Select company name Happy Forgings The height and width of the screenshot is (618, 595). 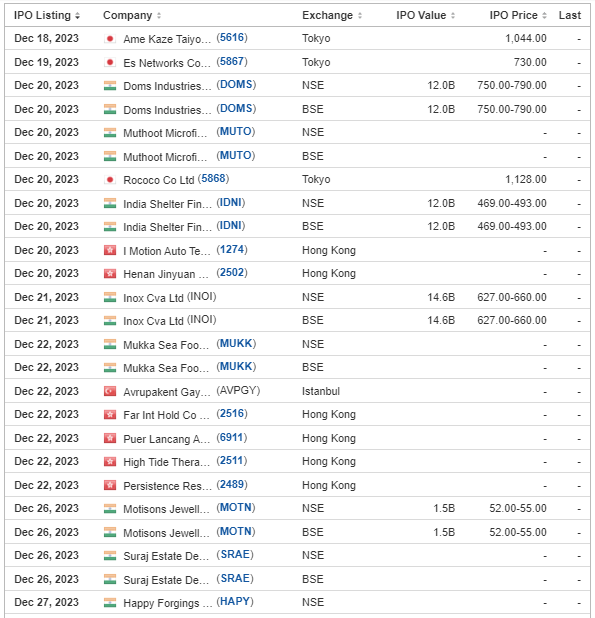pos(168,603)
